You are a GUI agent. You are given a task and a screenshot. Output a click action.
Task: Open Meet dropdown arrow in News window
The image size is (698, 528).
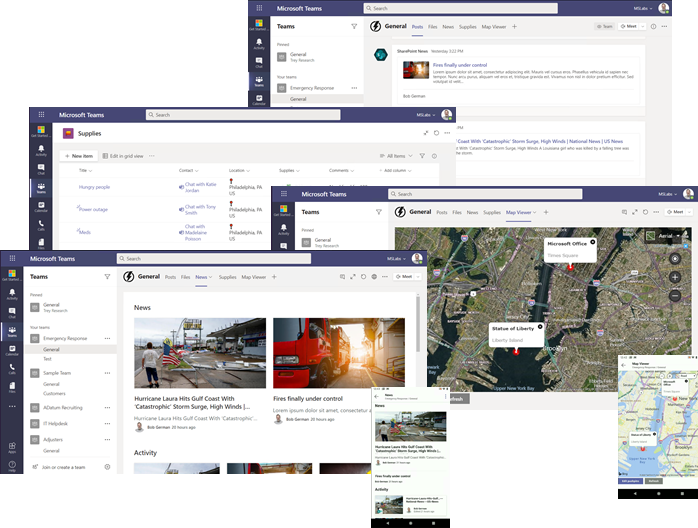click(x=418, y=276)
